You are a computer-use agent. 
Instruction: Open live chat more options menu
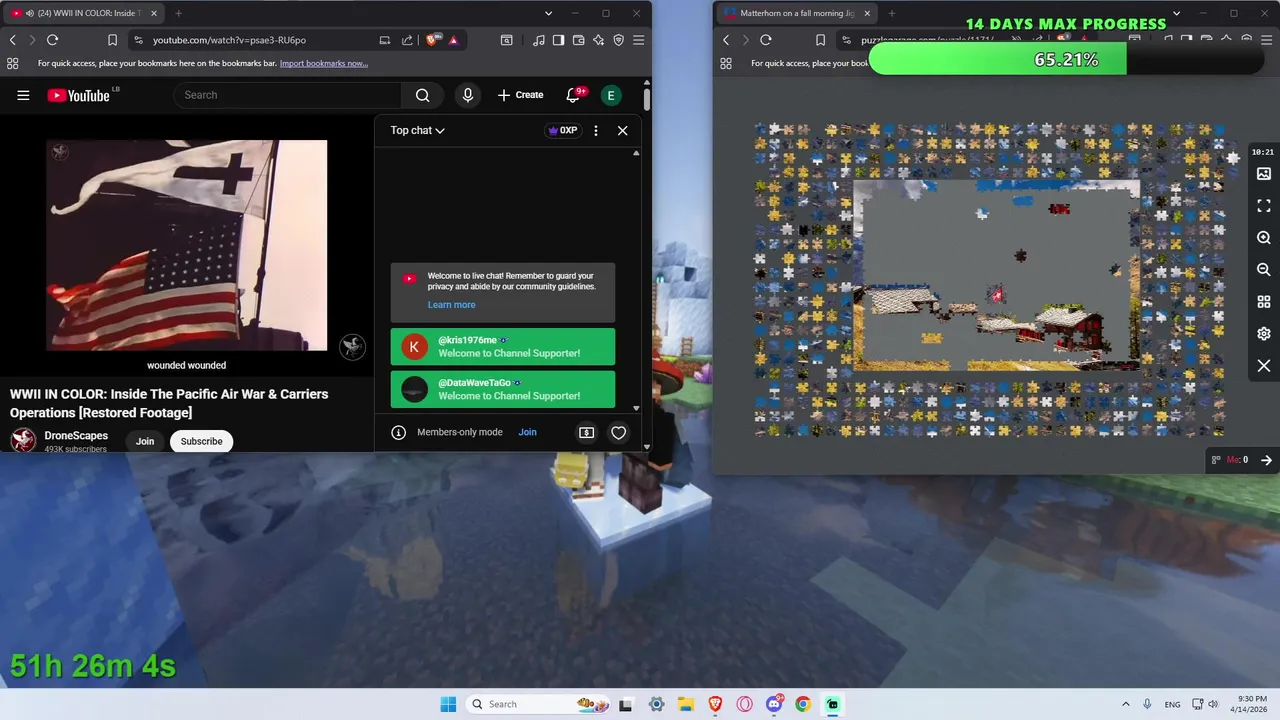[596, 130]
